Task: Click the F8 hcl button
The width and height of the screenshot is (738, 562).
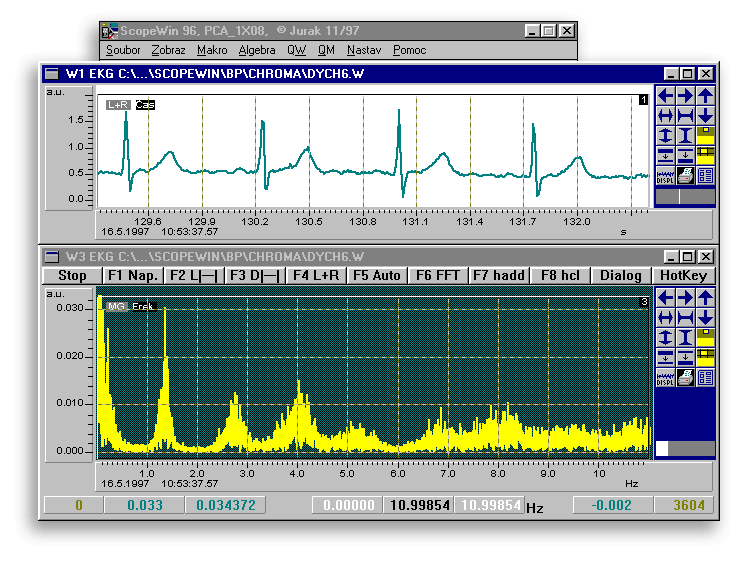Action: point(560,275)
